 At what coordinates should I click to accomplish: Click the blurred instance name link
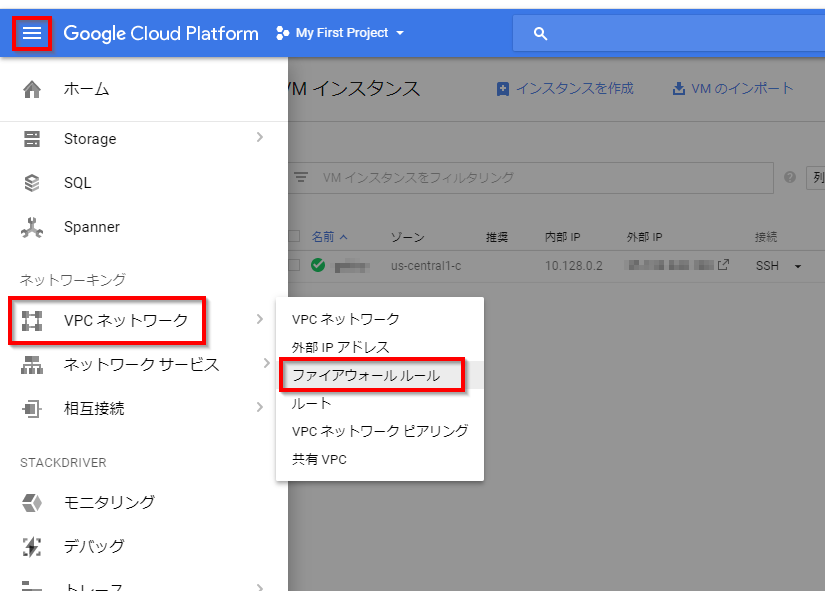352,266
